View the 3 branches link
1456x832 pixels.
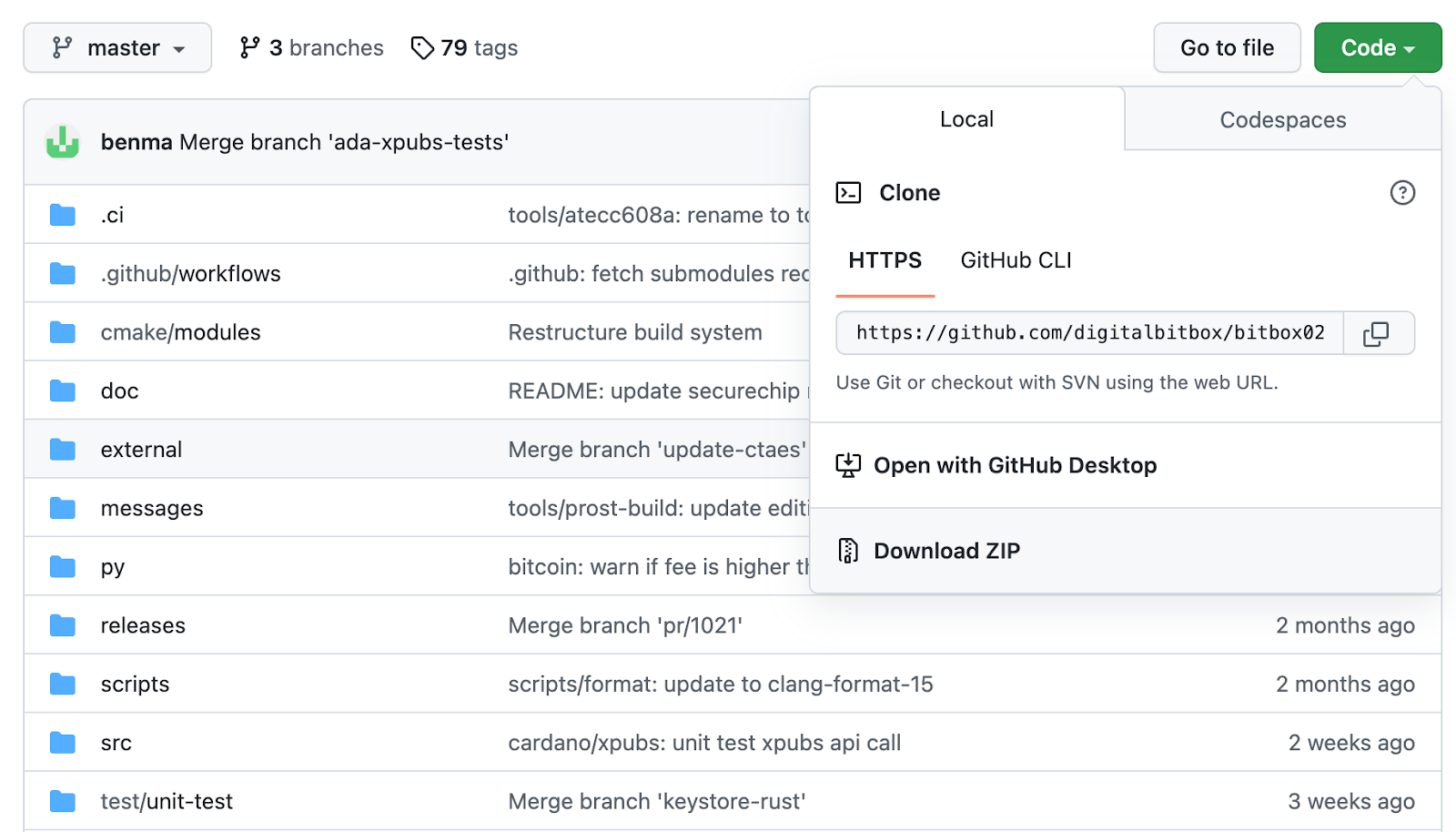click(x=312, y=48)
